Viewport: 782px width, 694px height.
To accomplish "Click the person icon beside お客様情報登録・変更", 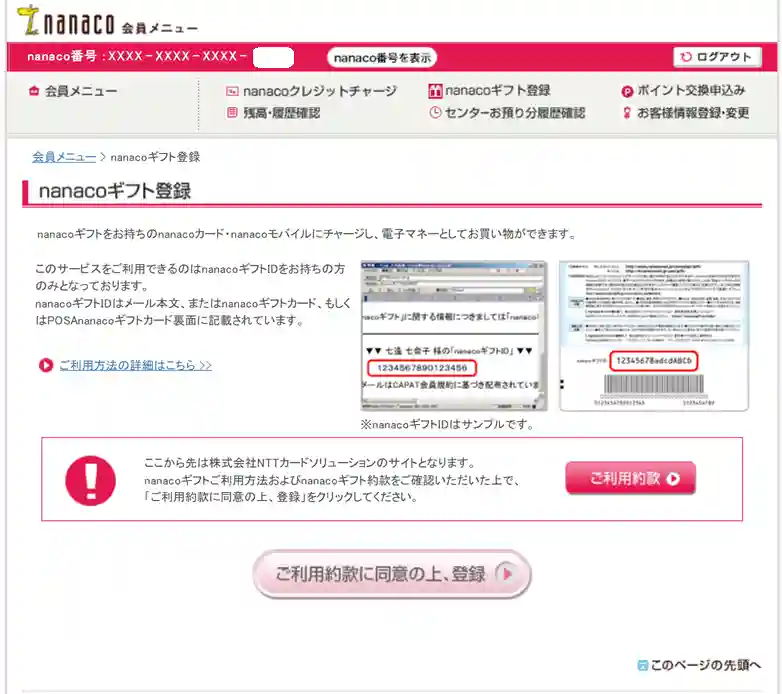I will (x=627, y=113).
